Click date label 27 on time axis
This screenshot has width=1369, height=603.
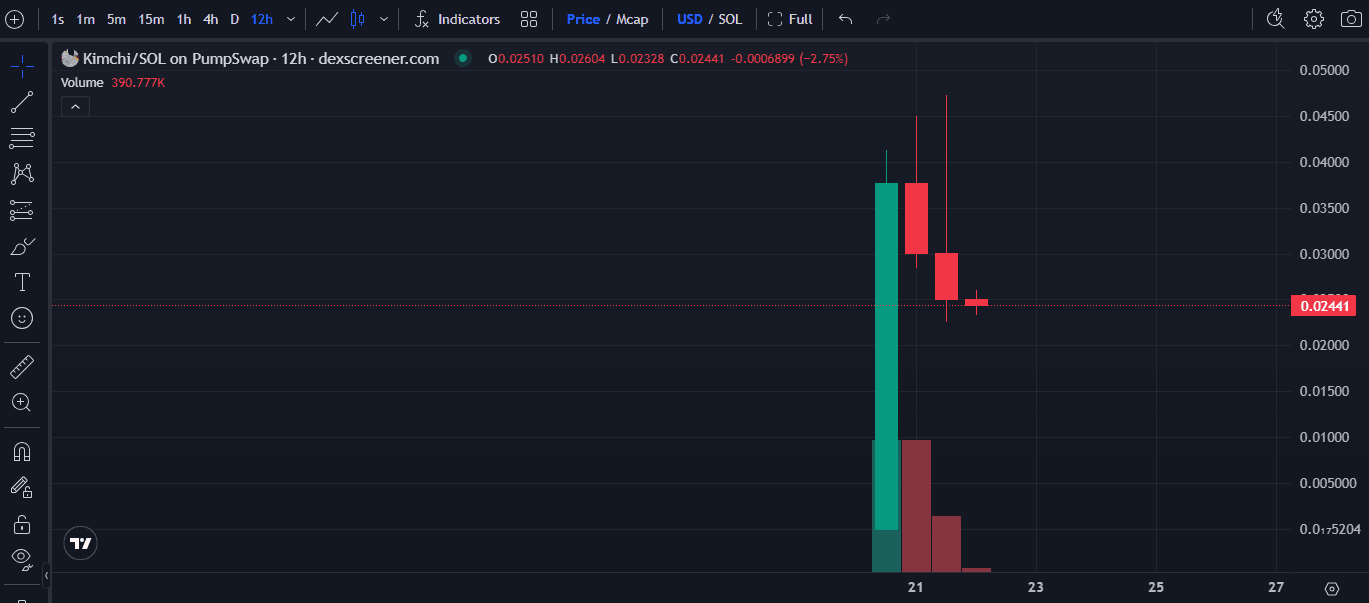pyautogui.click(x=1276, y=587)
